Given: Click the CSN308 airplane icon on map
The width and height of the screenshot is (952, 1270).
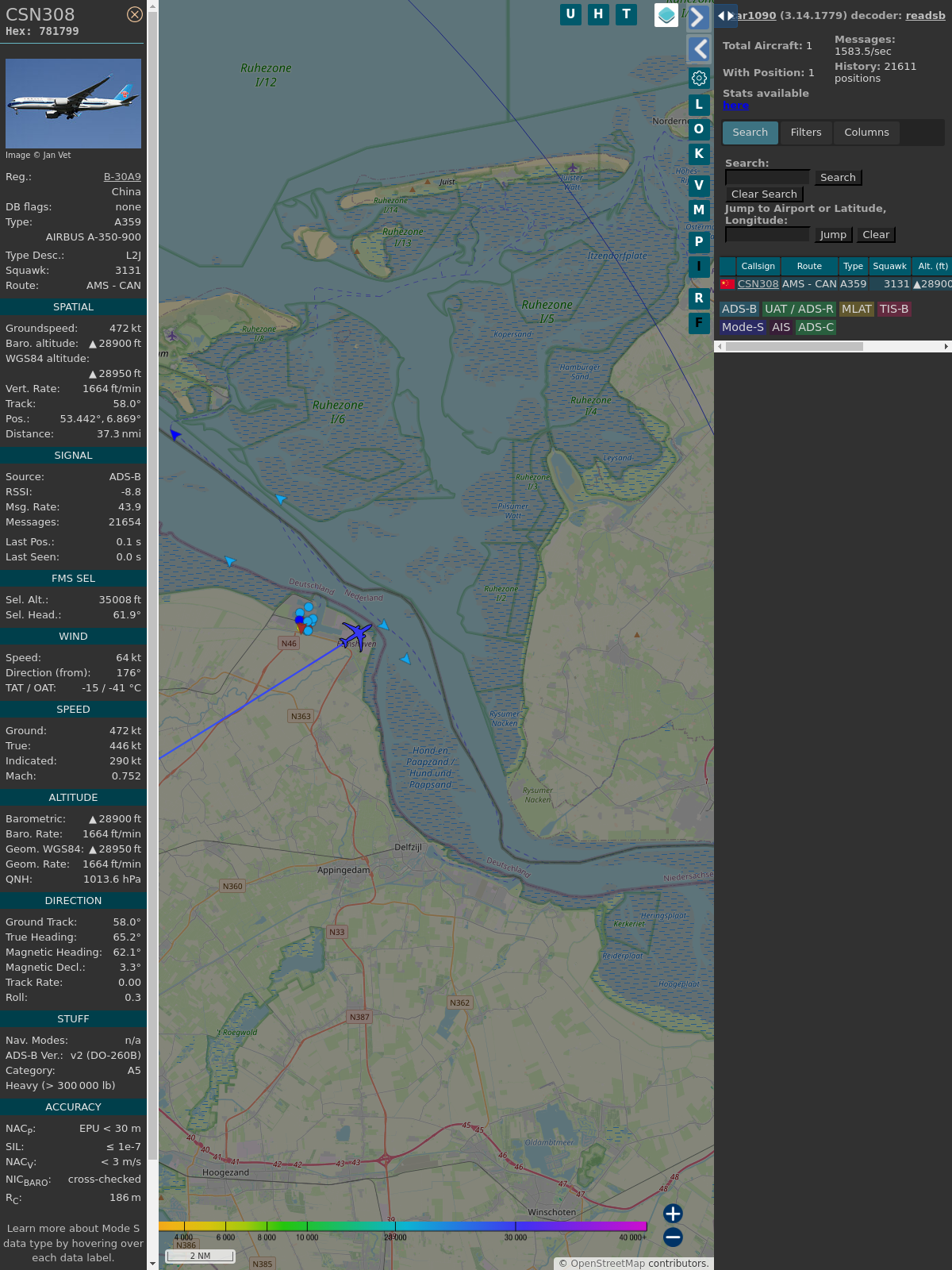Looking at the screenshot, I should coord(356,635).
